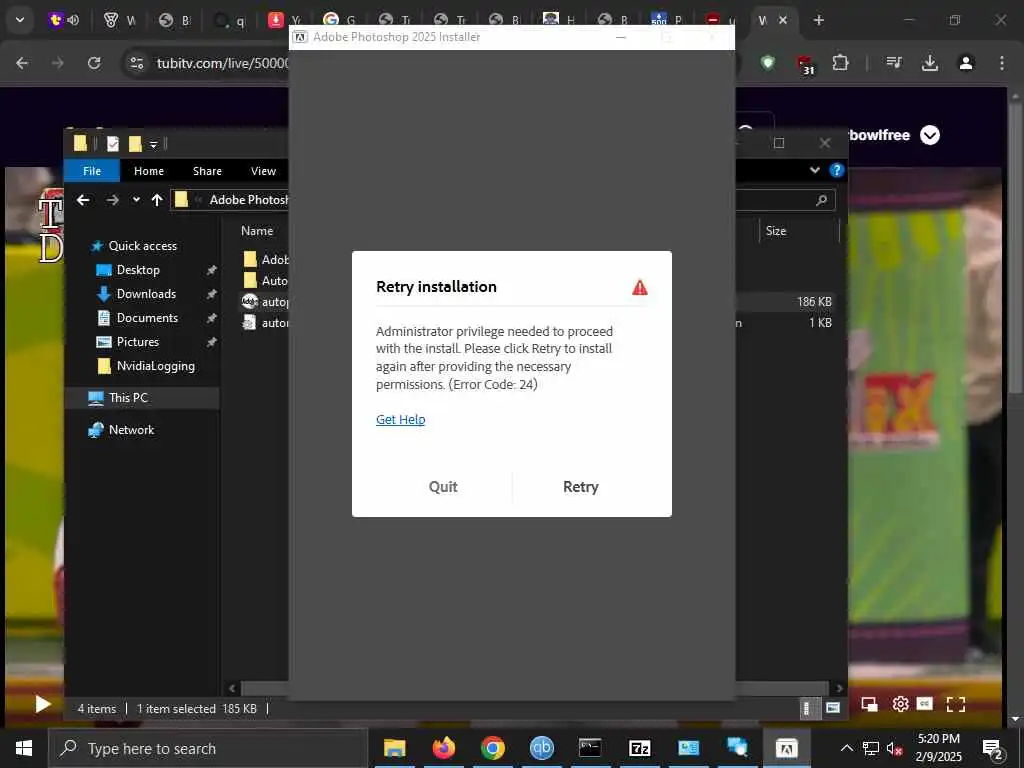Select This PC in navigation pane
Viewport: 1024px width, 768px height.
click(x=128, y=398)
